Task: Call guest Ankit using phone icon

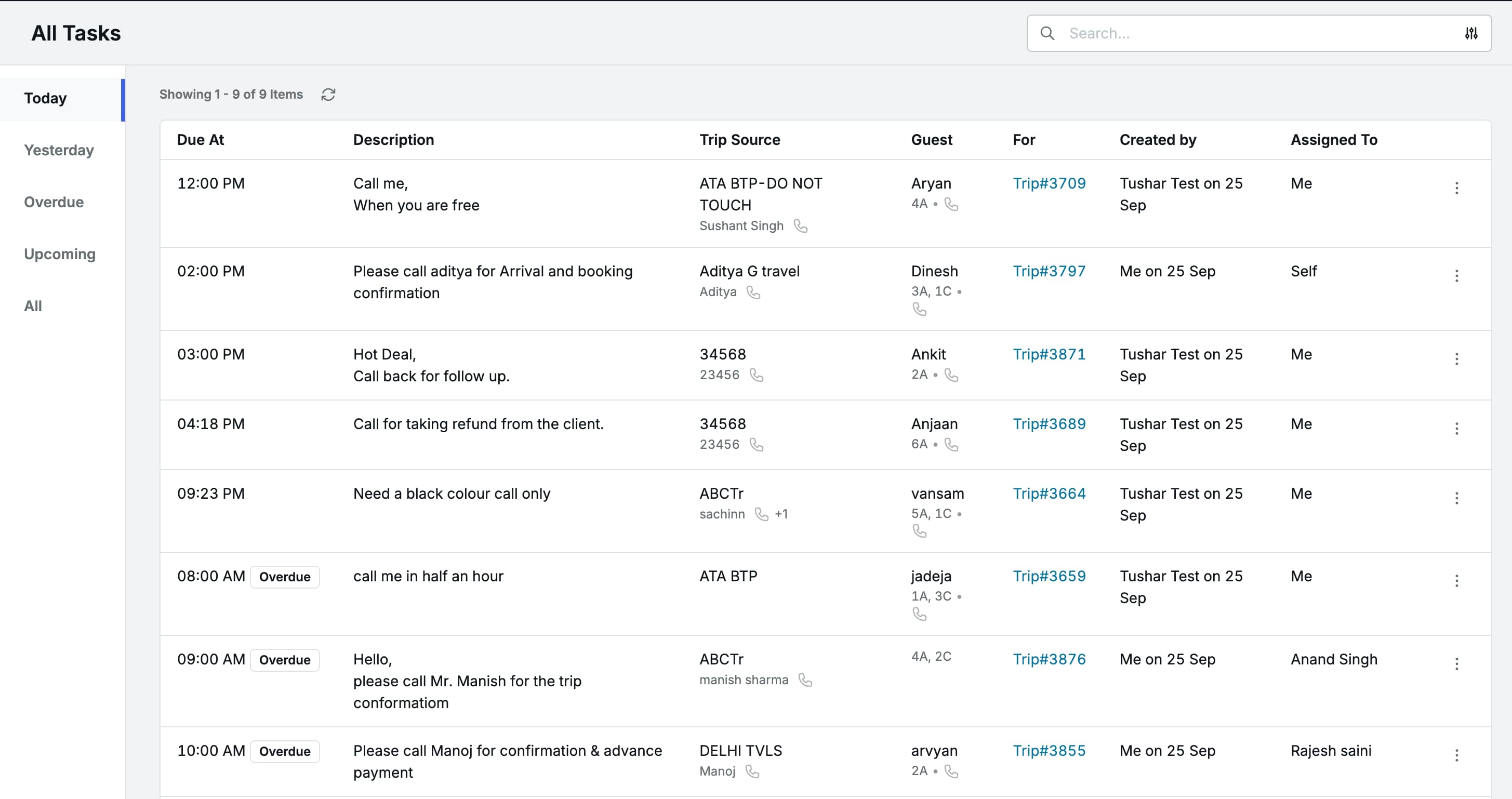Action: (x=951, y=375)
